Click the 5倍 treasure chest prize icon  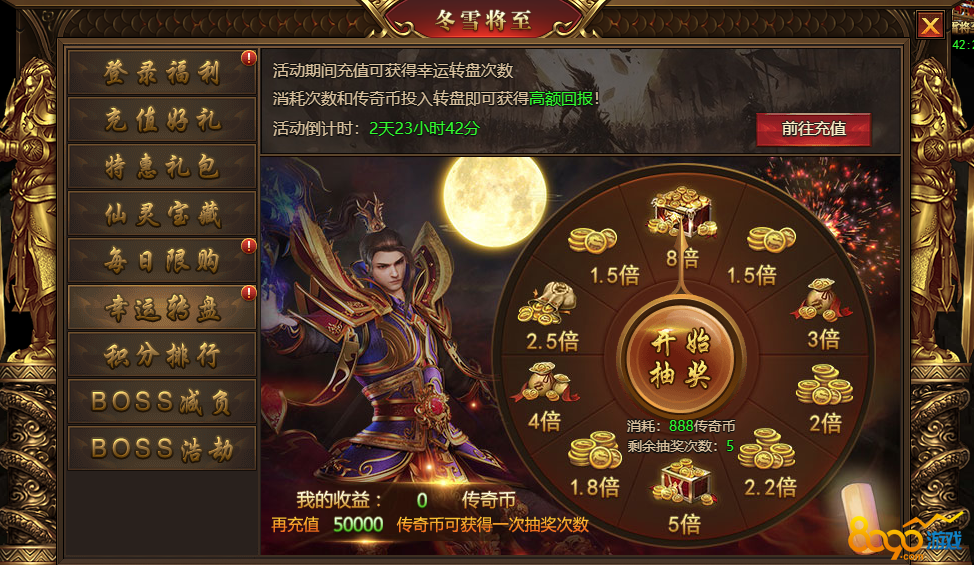point(683,482)
